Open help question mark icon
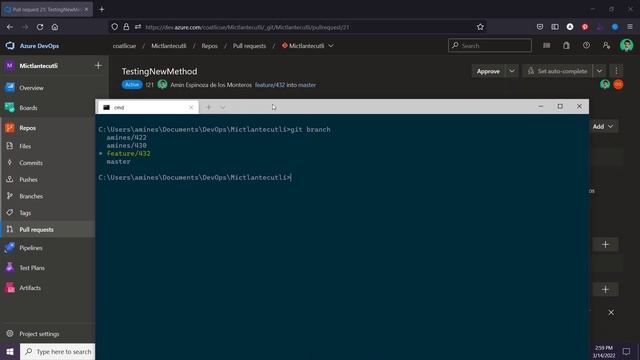Screen dimensions: 640x360 (x=586, y=45)
